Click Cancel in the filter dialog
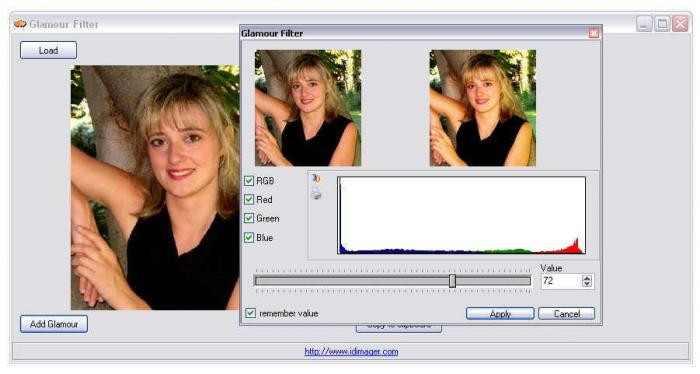The image size is (700, 374). coord(567,314)
